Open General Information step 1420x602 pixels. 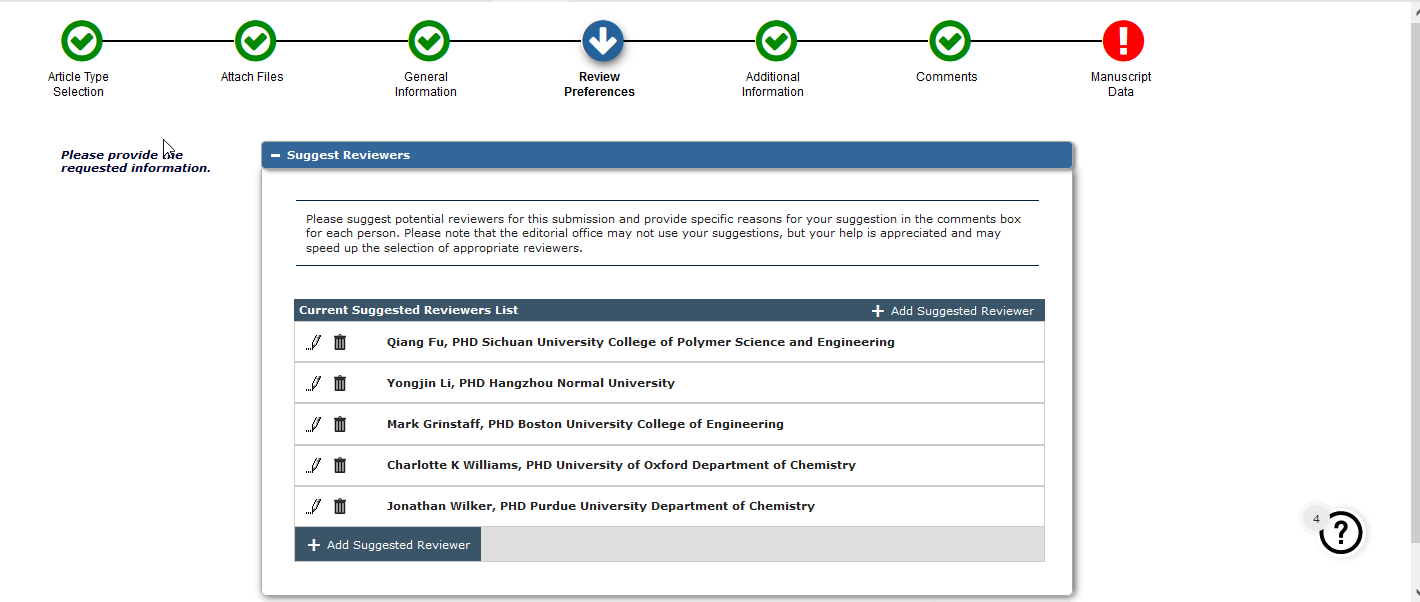pos(429,42)
